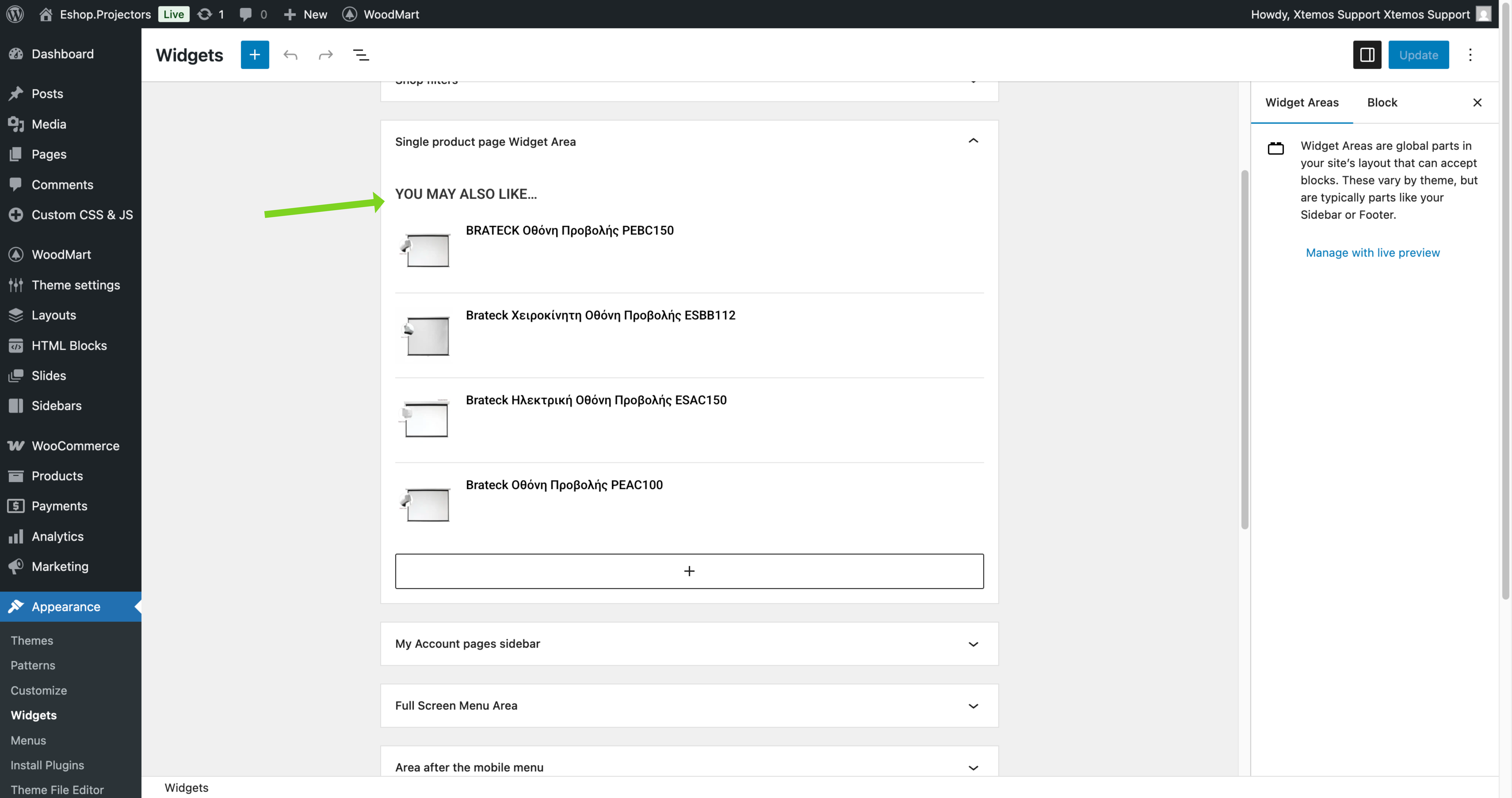
Task: Click the Payments dollar icon
Action: 16,506
